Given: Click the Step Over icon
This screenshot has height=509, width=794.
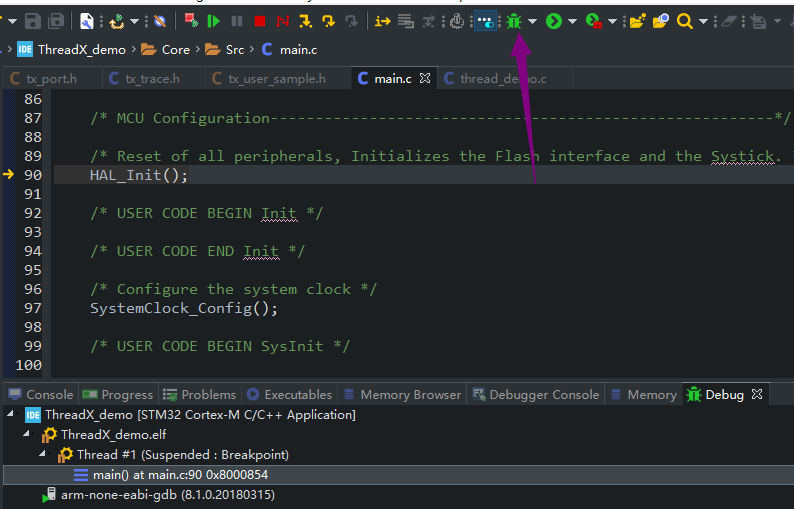Looking at the screenshot, I should (328, 21).
